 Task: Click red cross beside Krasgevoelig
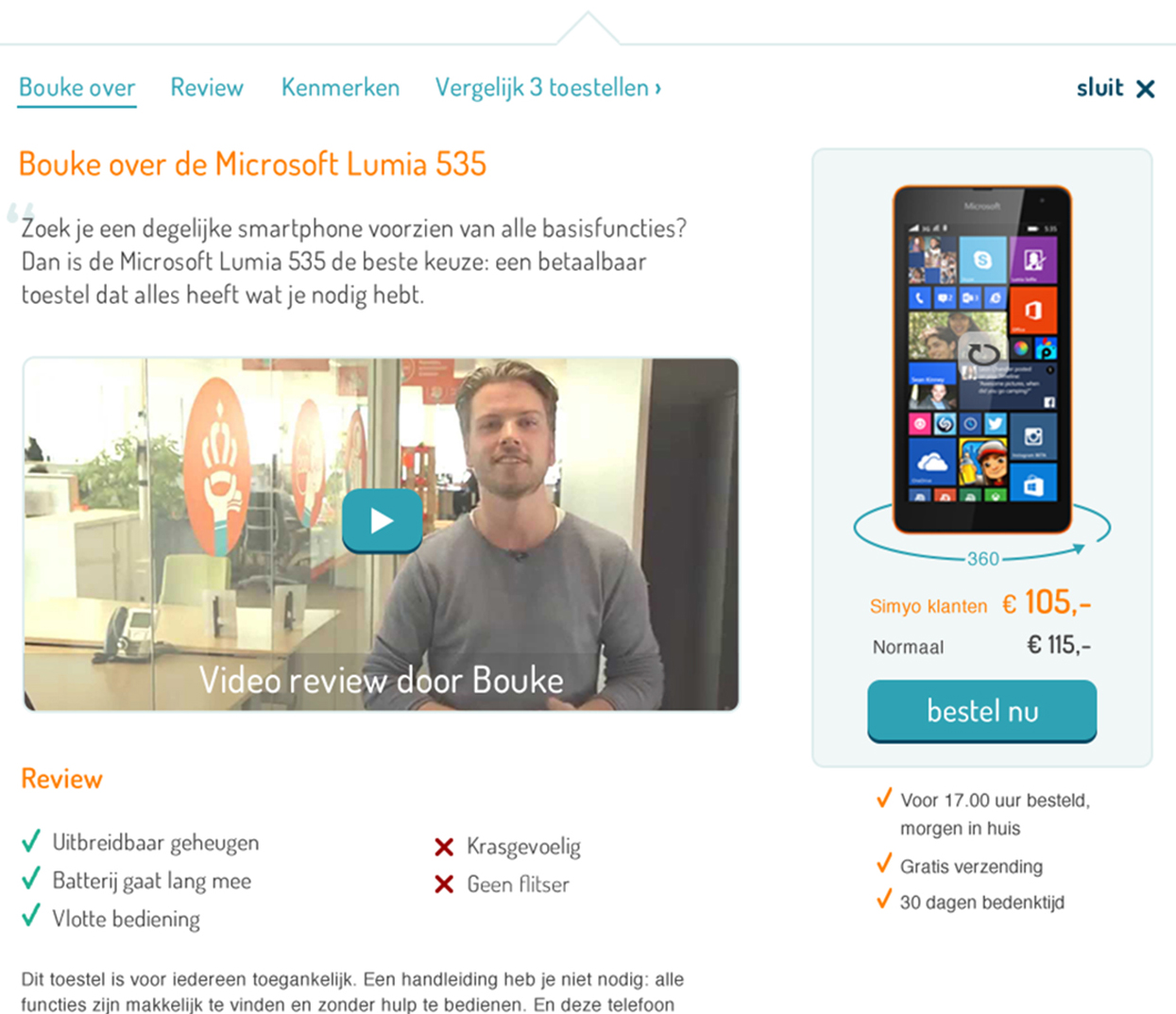tap(444, 847)
